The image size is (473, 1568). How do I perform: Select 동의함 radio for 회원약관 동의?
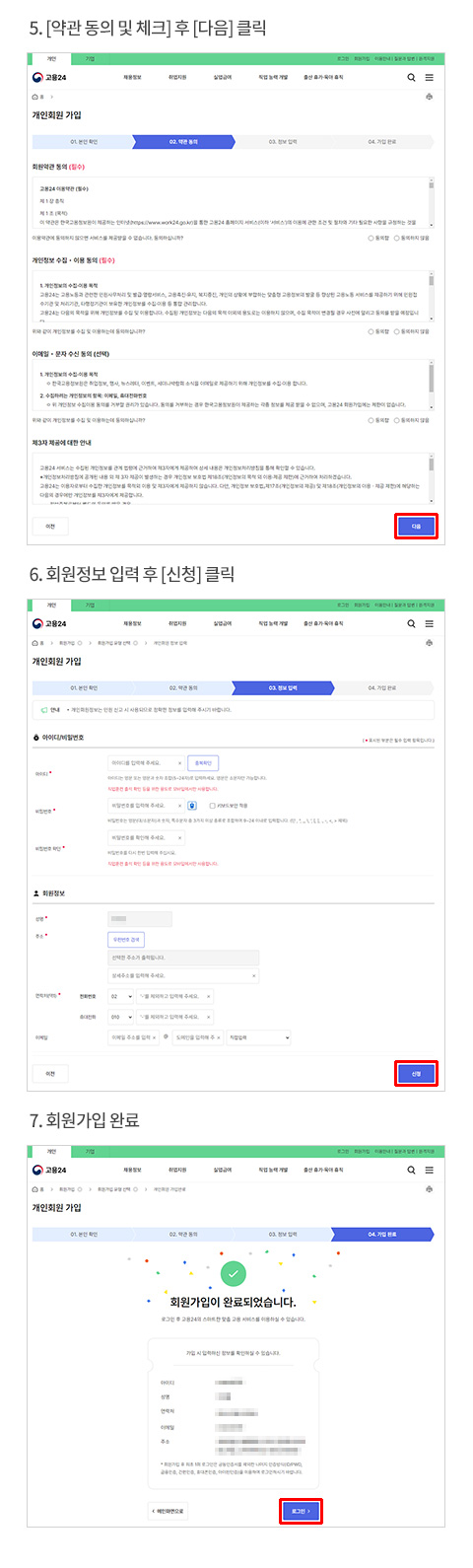tap(377, 238)
